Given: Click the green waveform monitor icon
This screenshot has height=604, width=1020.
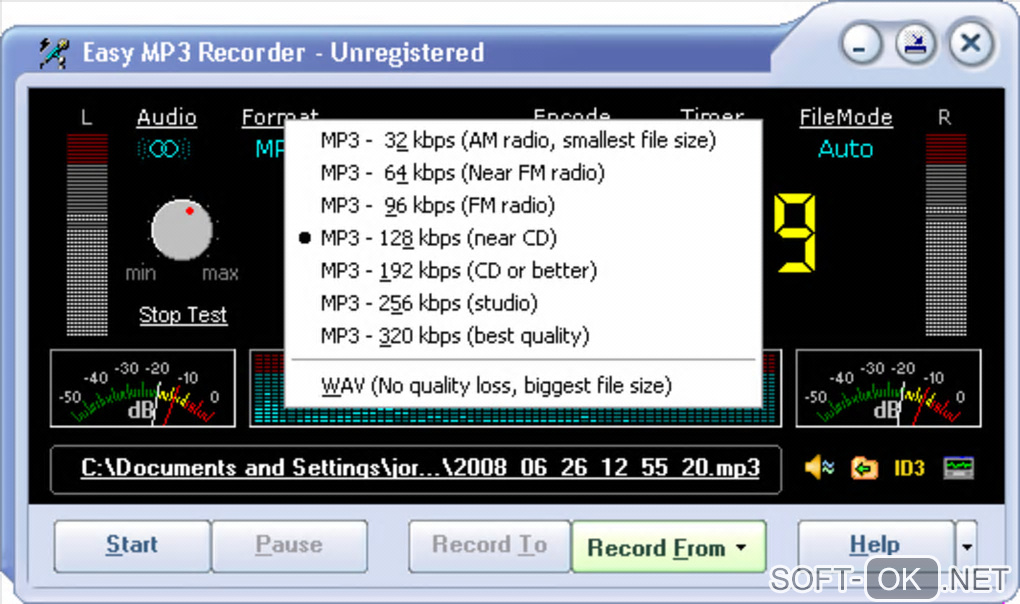Looking at the screenshot, I should pos(958,467).
